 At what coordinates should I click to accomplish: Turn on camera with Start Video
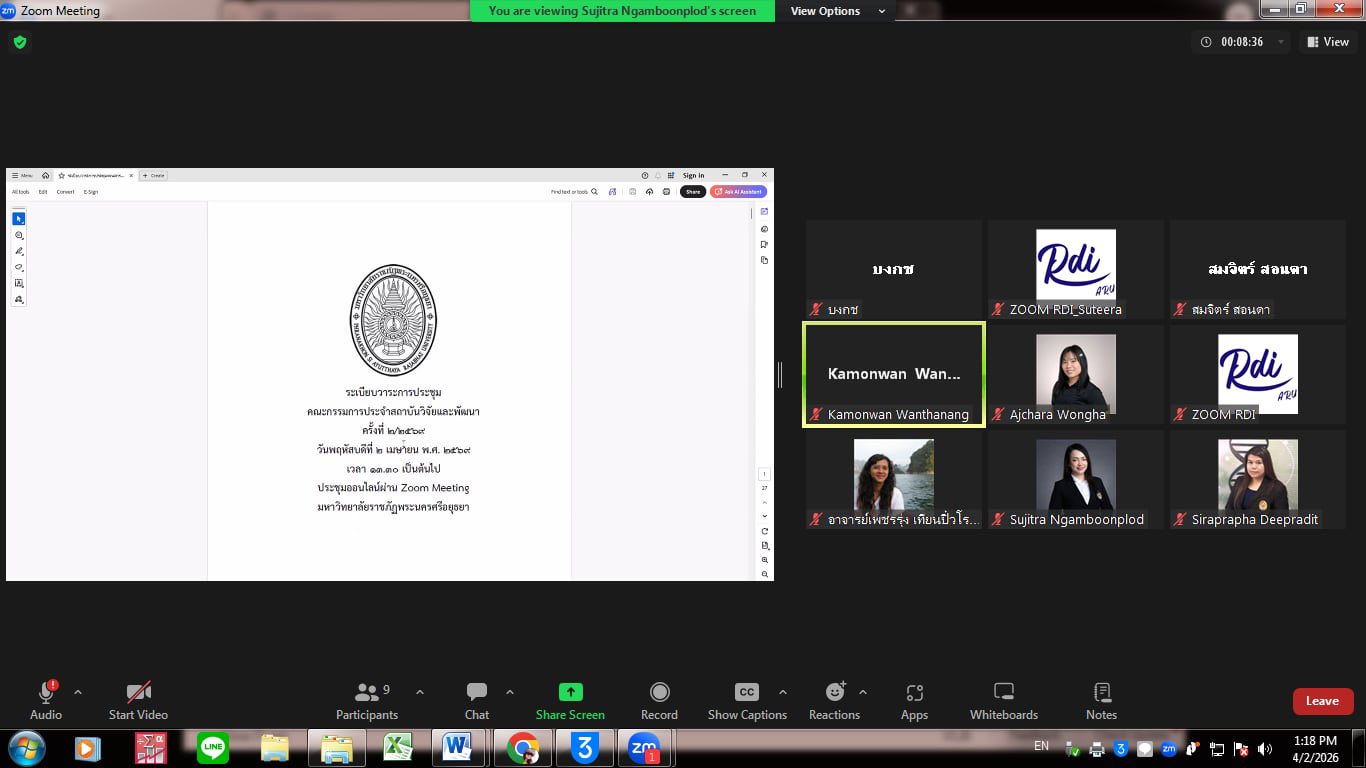click(x=138, y=700)
